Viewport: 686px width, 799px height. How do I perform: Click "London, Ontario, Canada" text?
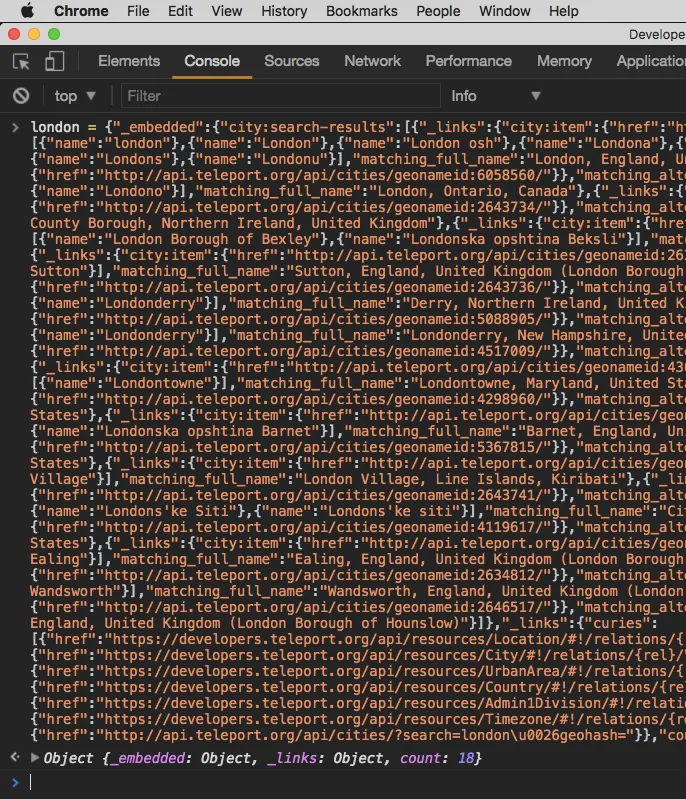click(473, 191)
